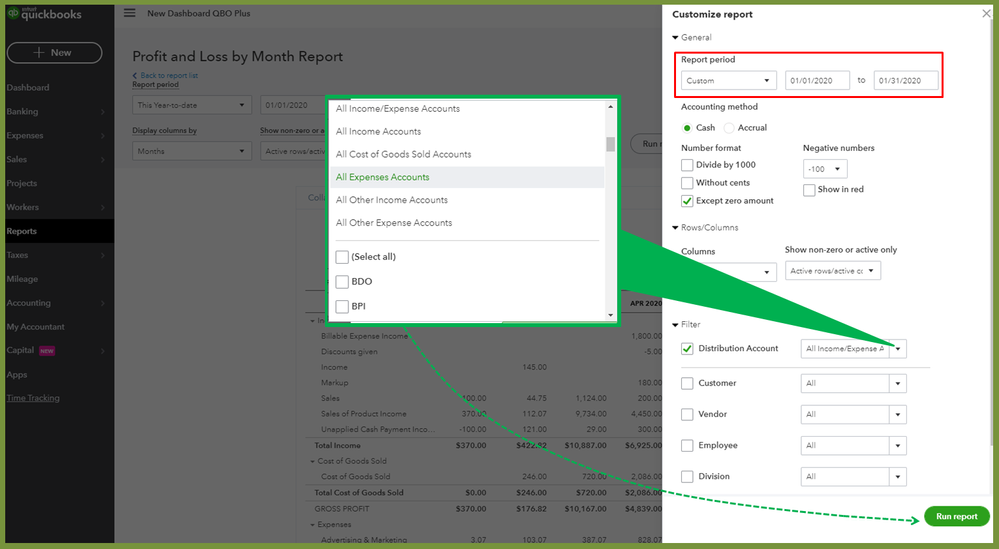The width and height of the screenshot is (999, 549).
Task: Open Active rows/active columns dropdown
Action: [833, 271]
